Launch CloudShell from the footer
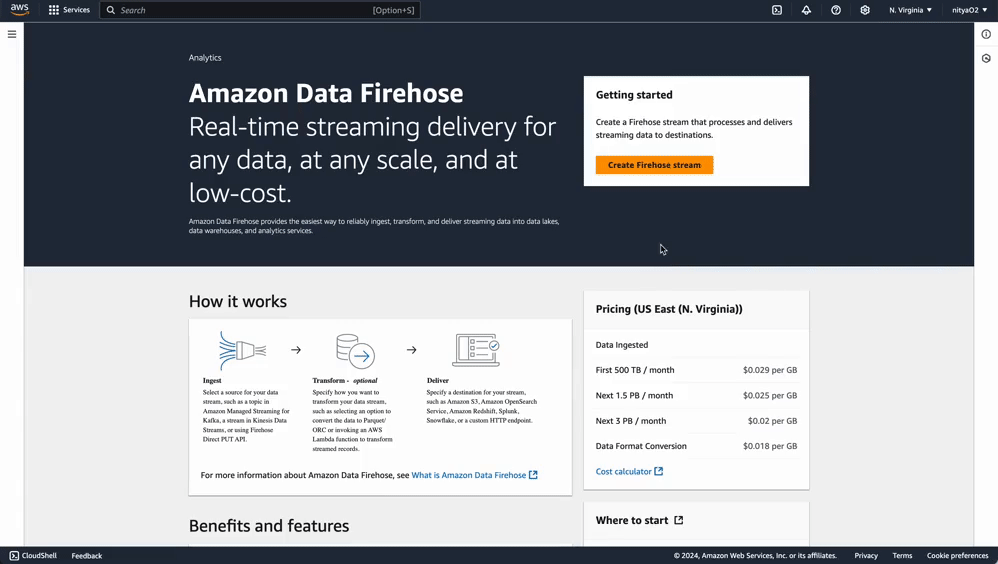This screenshot has height=564, width=998. tap(33, 555)
